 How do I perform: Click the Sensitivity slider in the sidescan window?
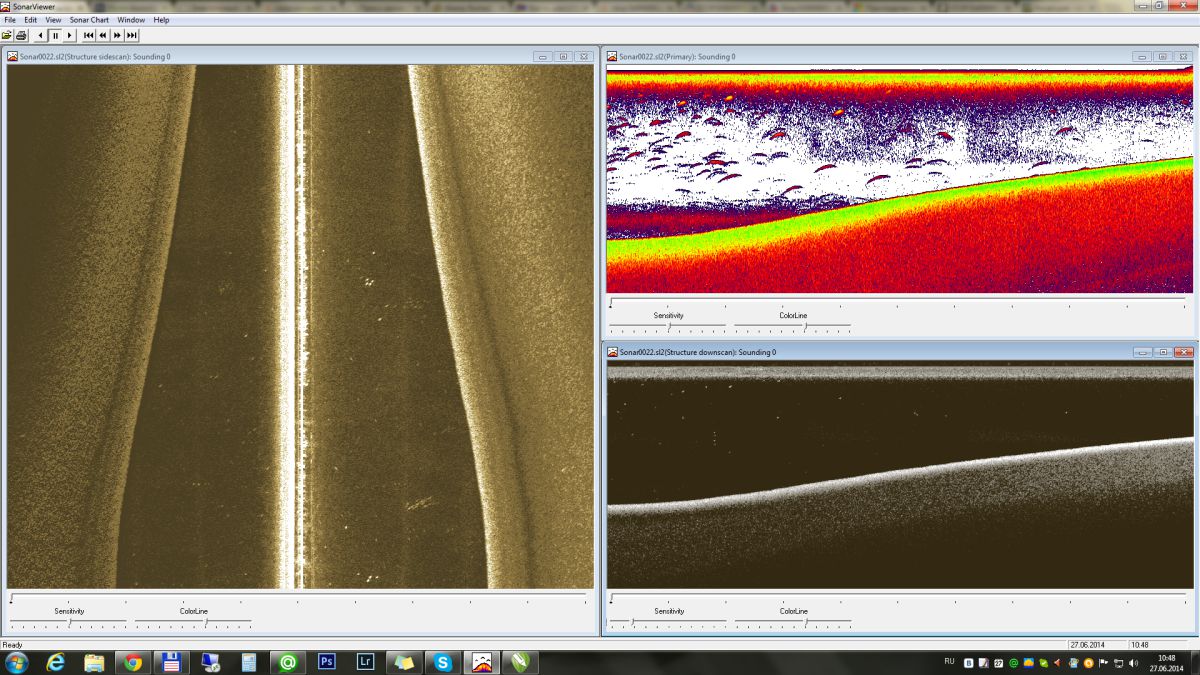pos(68,623)
